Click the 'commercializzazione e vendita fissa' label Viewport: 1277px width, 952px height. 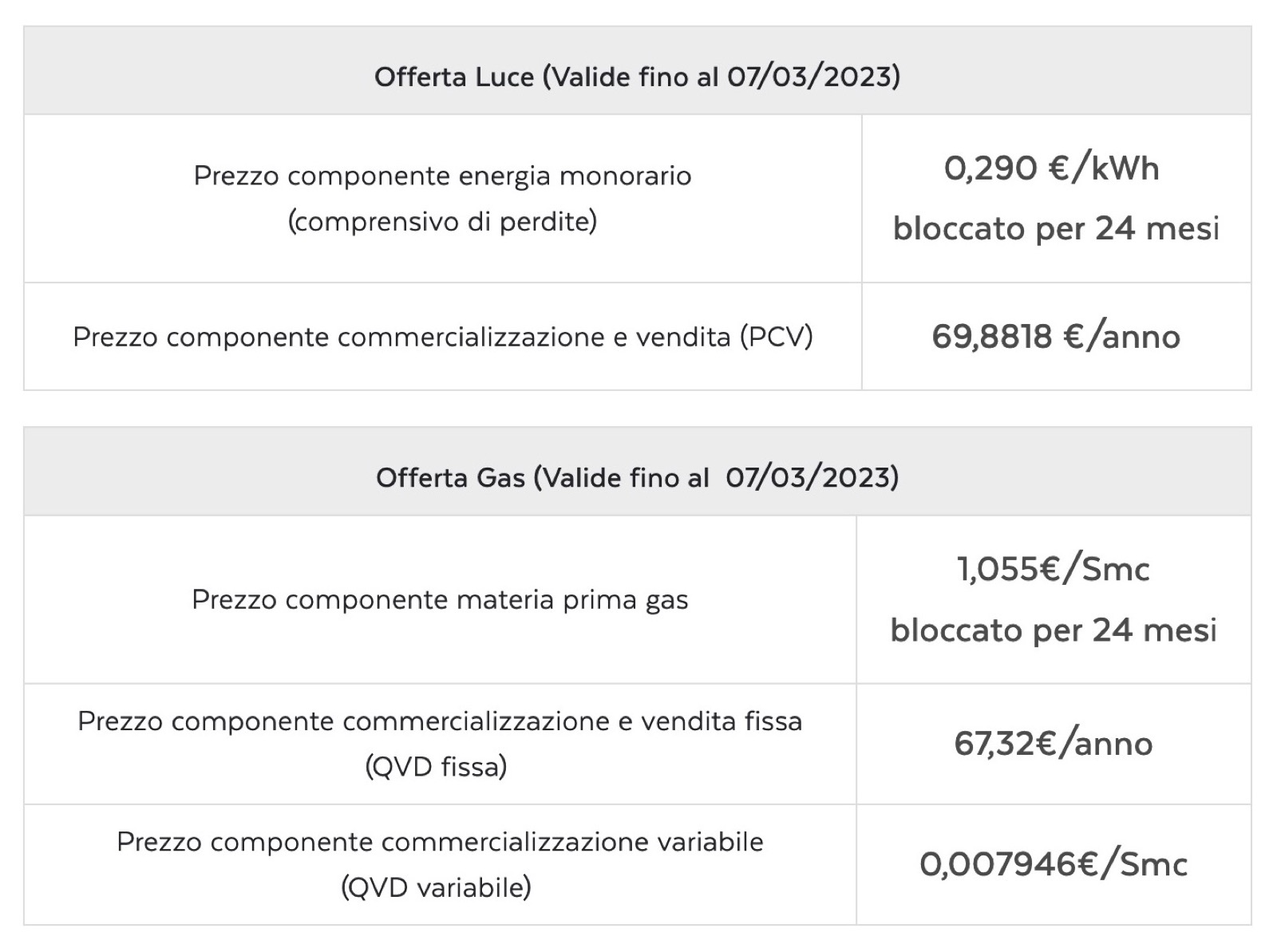click(x=440, y=721)
